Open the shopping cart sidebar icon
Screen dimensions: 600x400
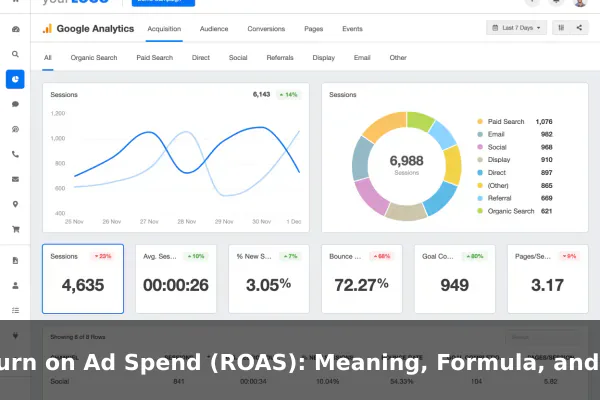[15, 229]
